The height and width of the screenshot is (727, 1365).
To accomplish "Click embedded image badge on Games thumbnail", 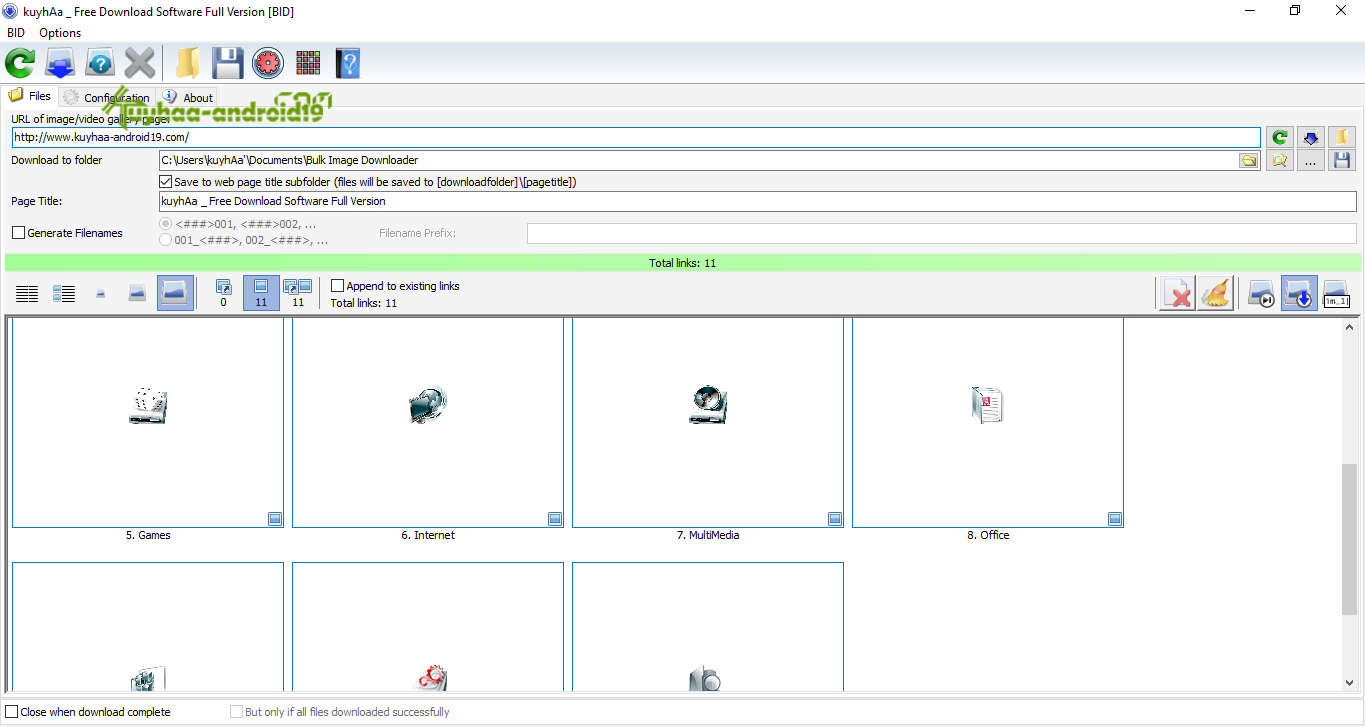I will click(275, 519).
